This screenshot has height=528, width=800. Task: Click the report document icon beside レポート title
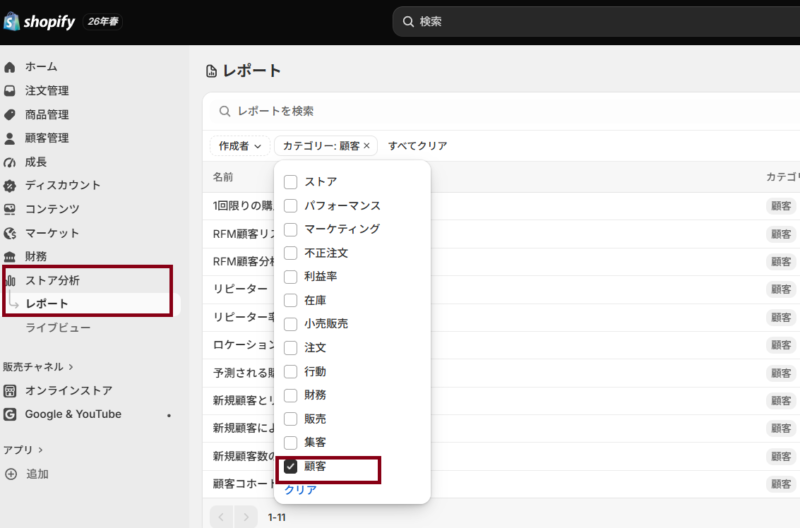[x=211, y=71]
